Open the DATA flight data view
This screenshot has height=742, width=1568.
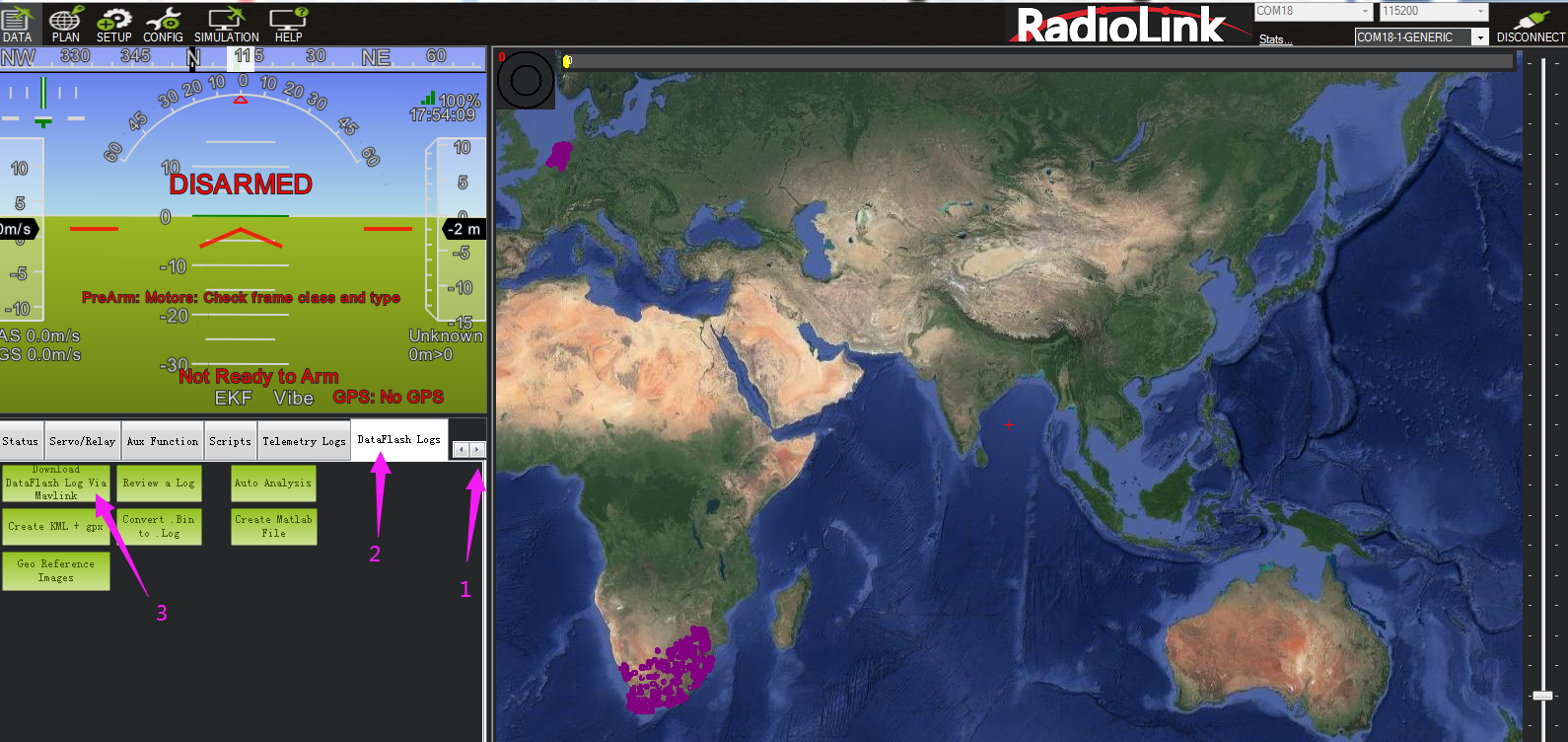coord(17,24)
